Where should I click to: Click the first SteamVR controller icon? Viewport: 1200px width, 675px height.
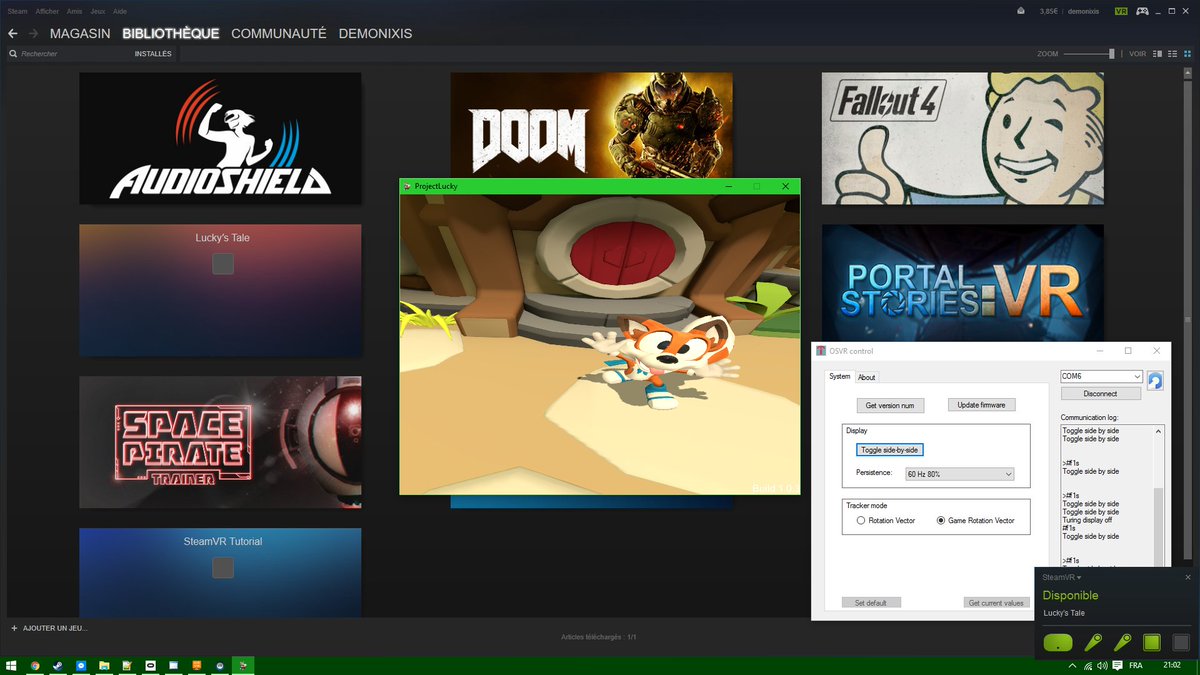tap(1092, 642)
